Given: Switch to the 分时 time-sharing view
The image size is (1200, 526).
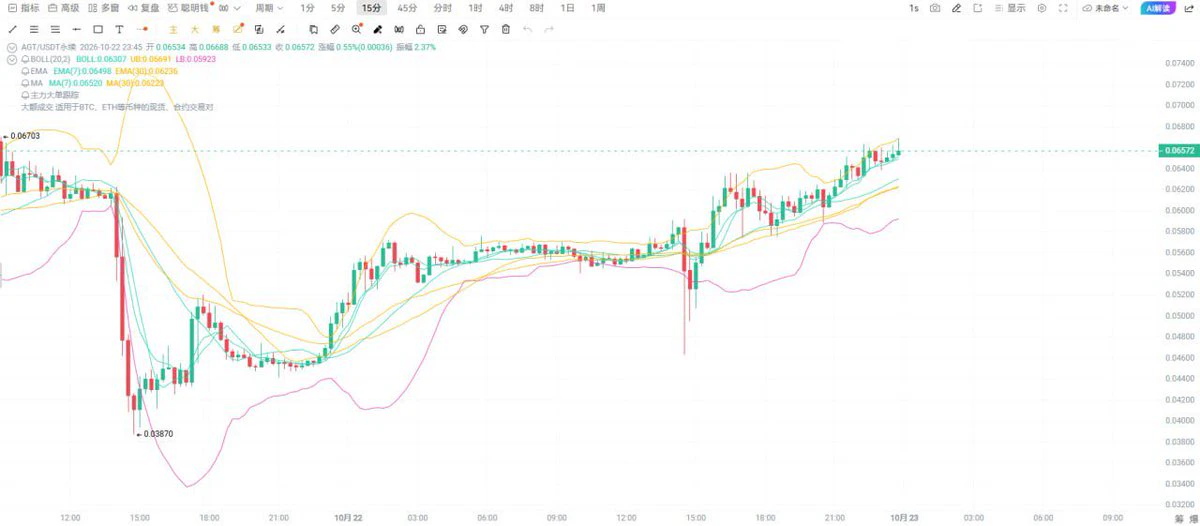Looking at the screenshot, I should (x=443, y=8).
